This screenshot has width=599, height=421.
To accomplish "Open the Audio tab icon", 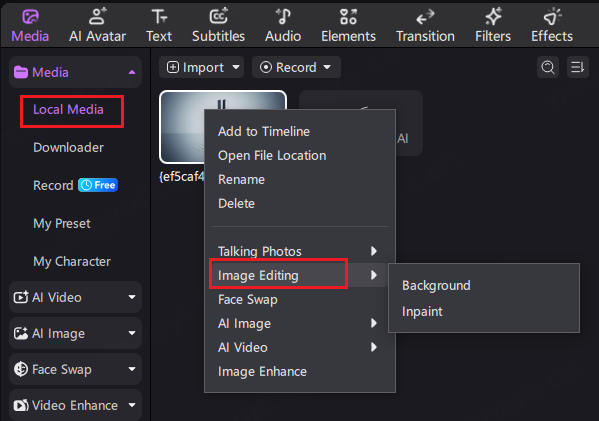I will [x=283, y=16].
